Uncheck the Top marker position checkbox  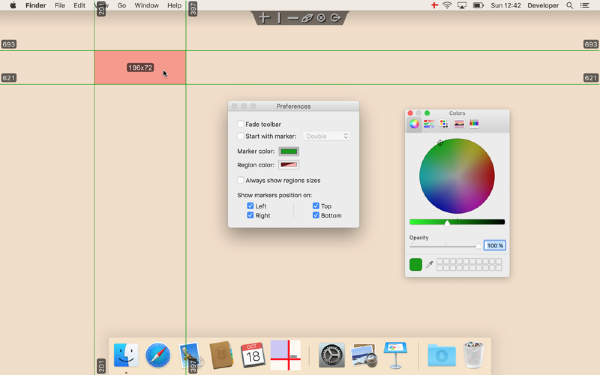316,206
